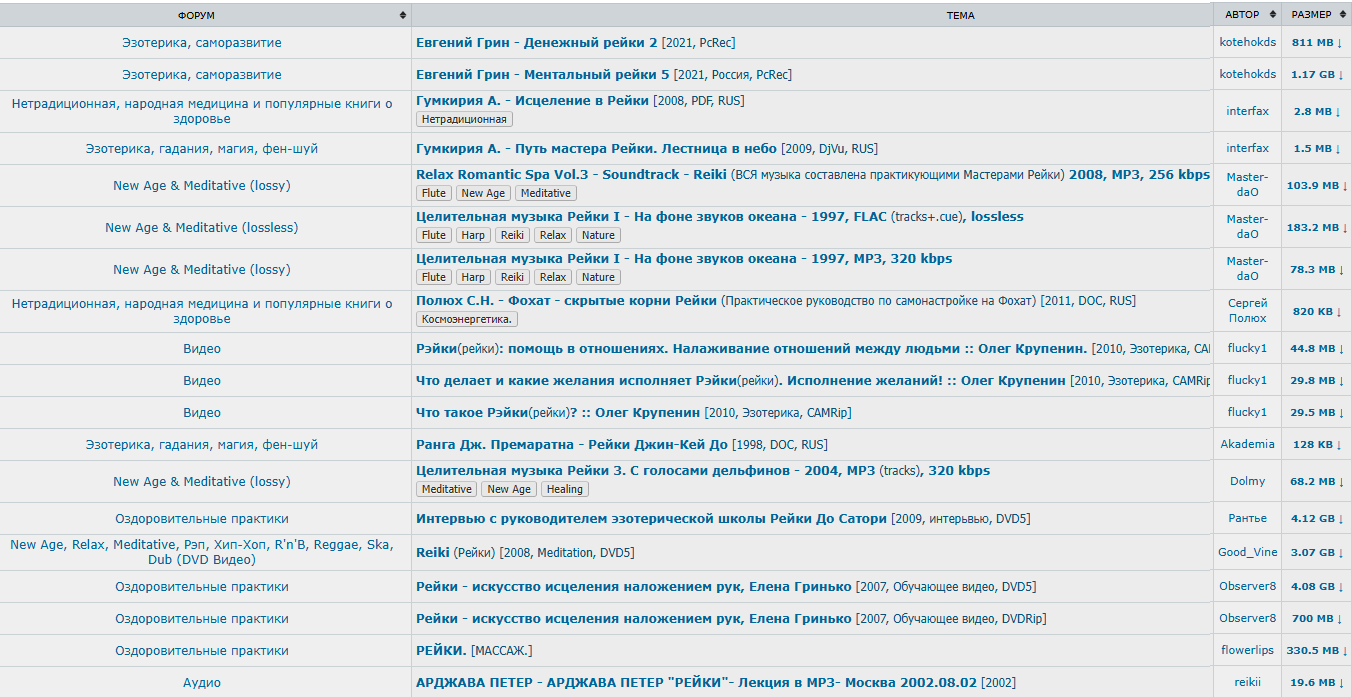Download the 820 KB torrent
This screenshot has width=1352, height=697.
click(1316, 312)
